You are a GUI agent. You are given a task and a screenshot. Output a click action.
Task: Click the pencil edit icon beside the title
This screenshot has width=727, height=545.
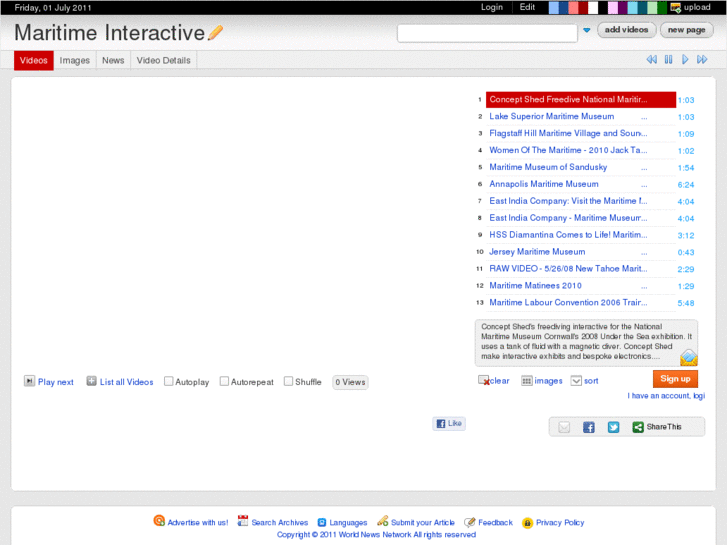pyautogui.click(x=215, y=33)
